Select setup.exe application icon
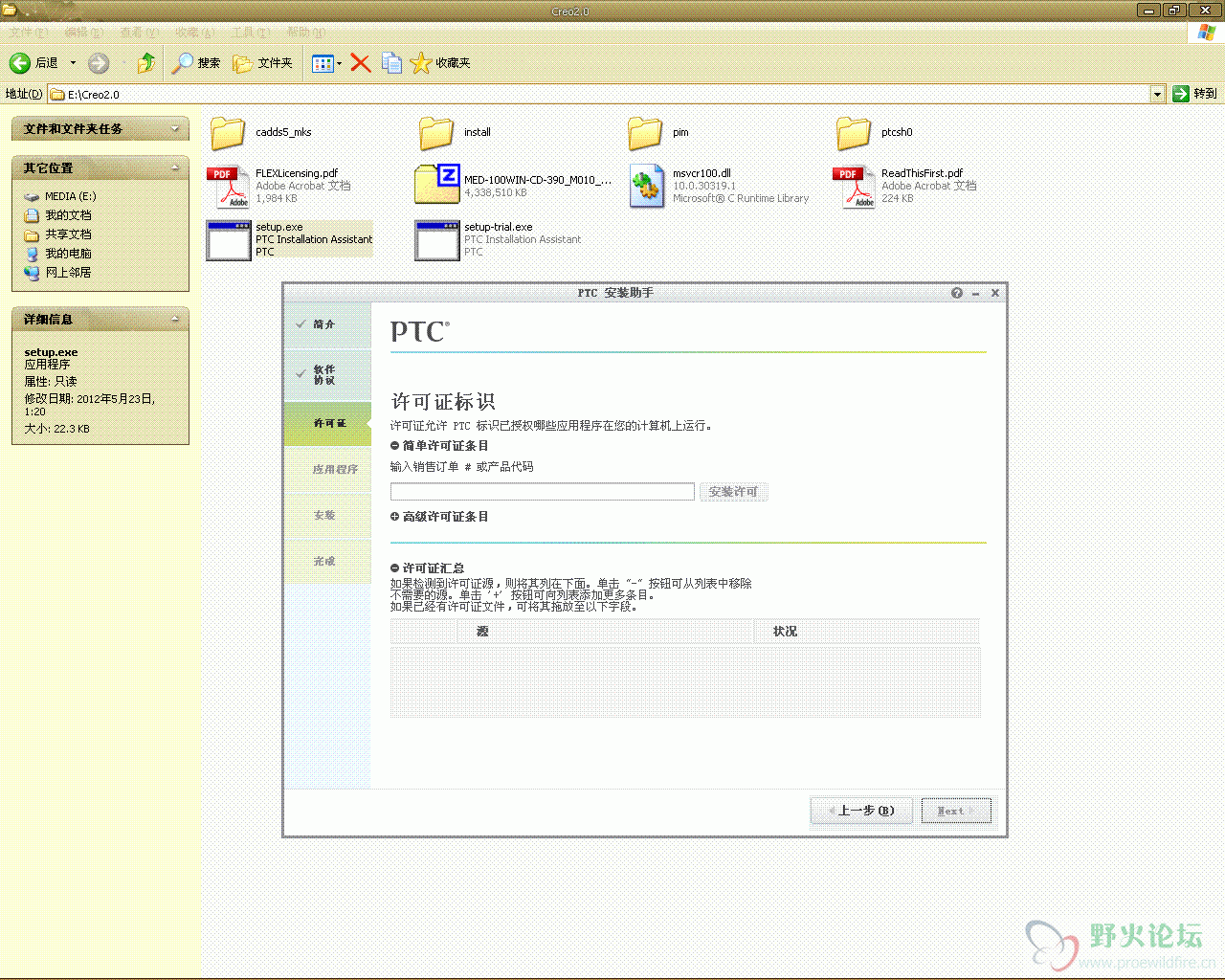1225x980 pixels. tap(229, 240)
